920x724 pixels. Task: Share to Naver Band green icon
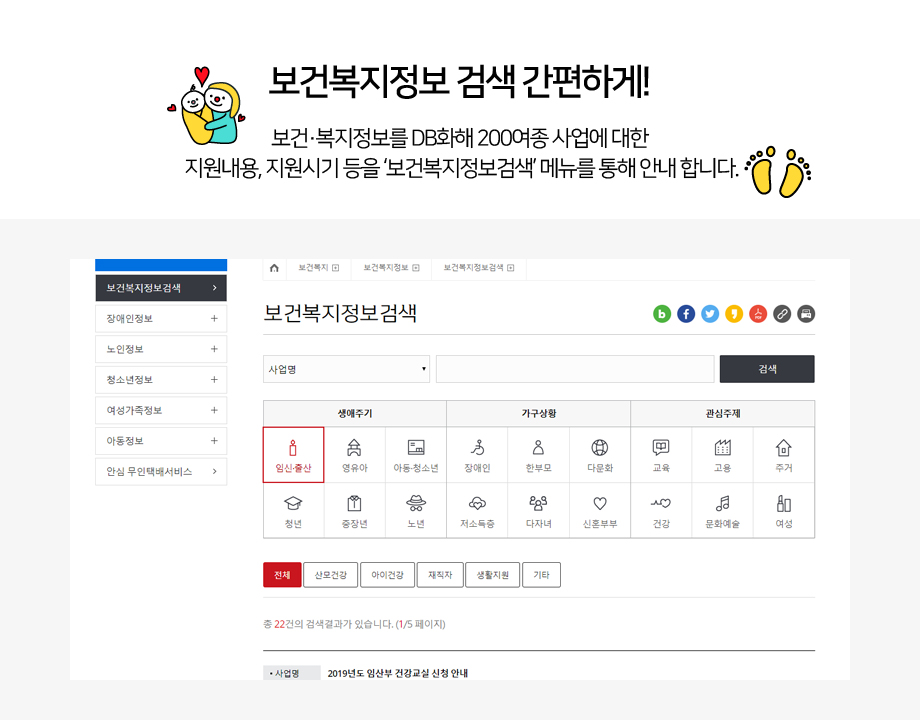pos(662,314)
